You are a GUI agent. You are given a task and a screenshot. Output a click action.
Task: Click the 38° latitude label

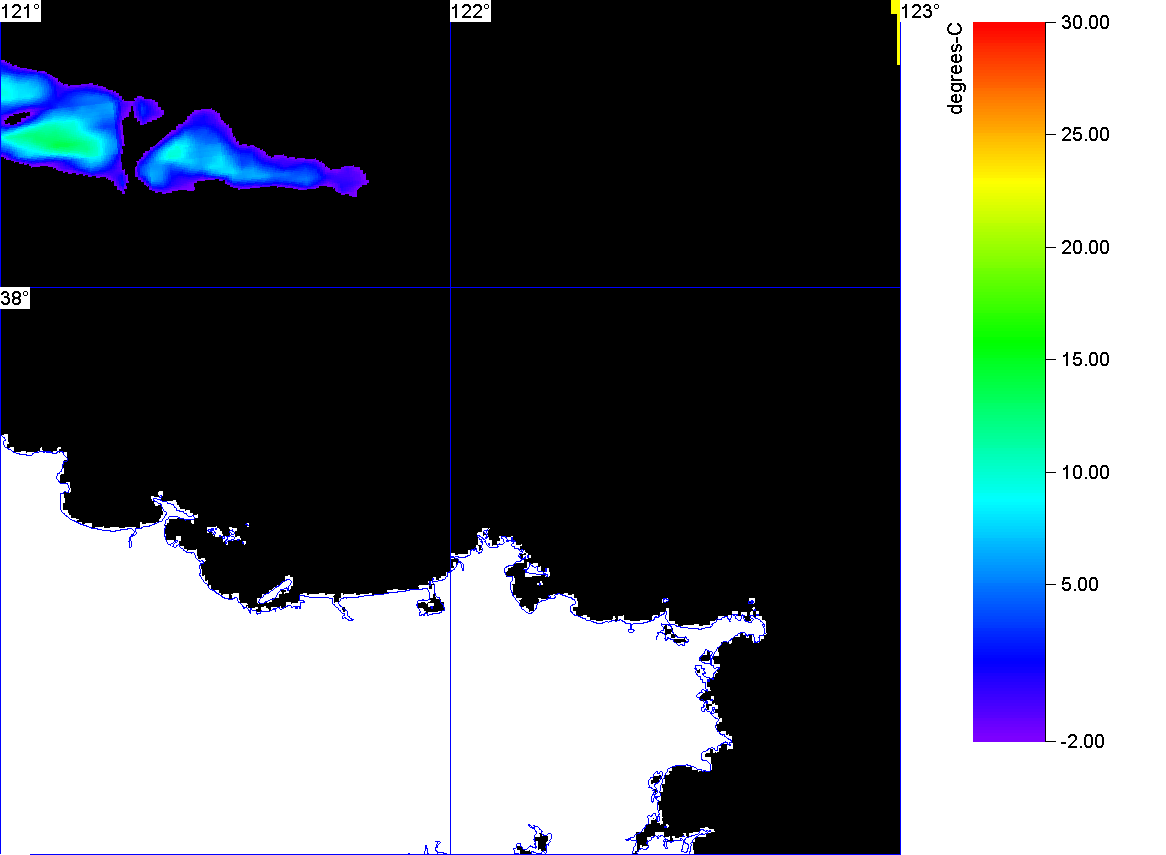click(x=15, y=298)
